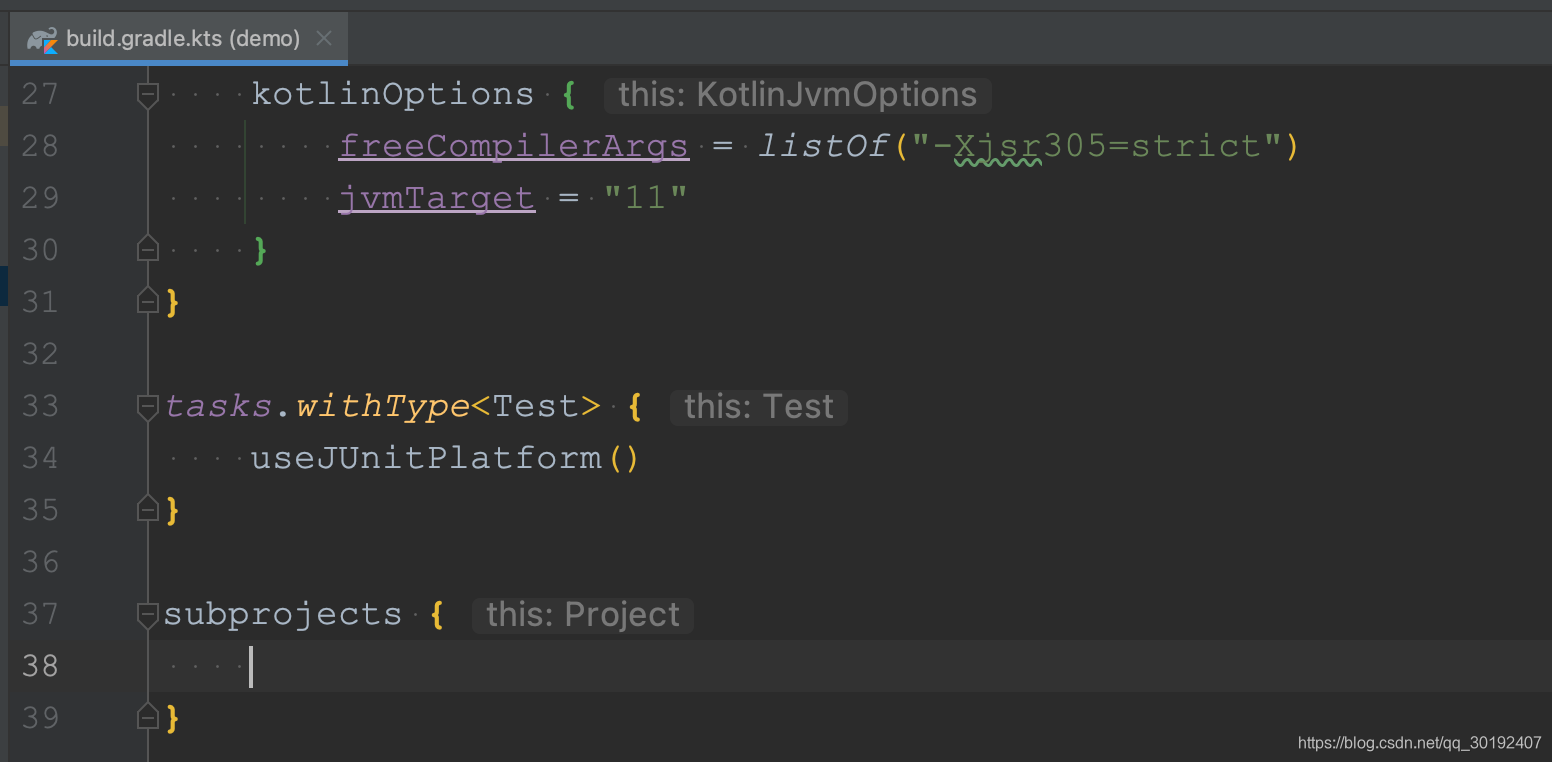
Task: Collapse the tasks.withType<Test> block at line 33
Action: [x=148, y=406]
